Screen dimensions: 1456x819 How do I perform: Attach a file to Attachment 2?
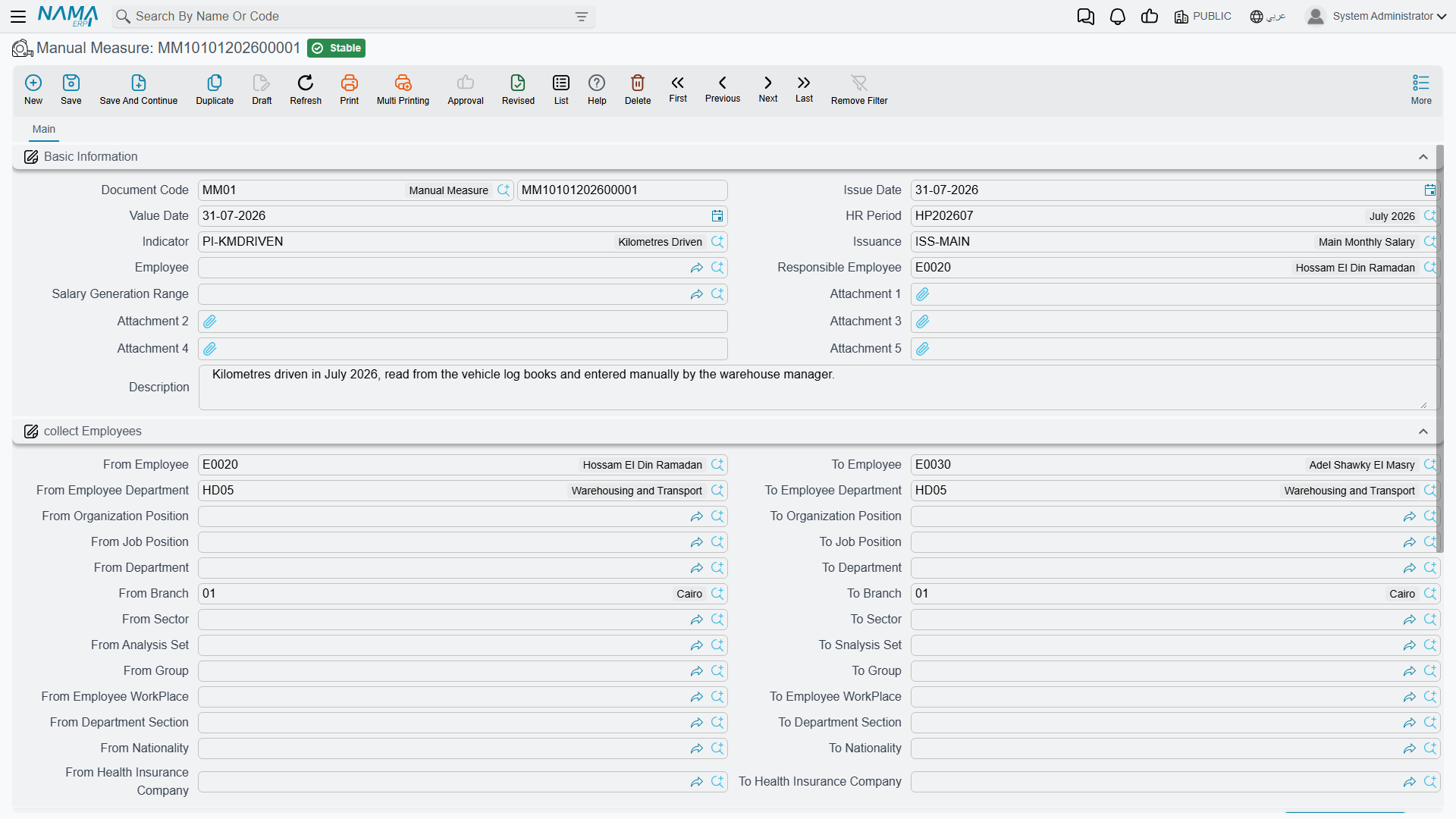tap(210, 322)
